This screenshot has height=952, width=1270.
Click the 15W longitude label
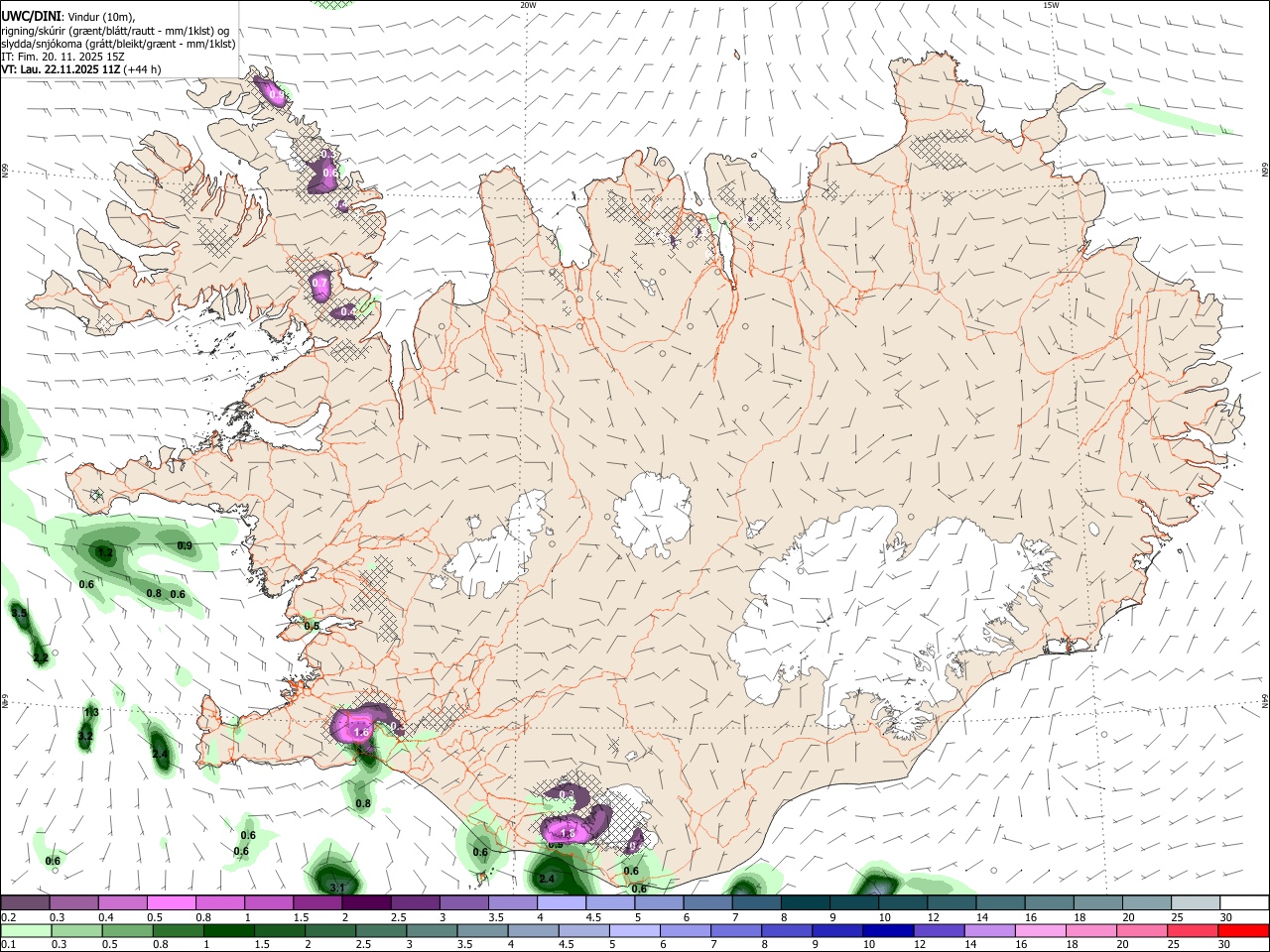point(1051,5)
